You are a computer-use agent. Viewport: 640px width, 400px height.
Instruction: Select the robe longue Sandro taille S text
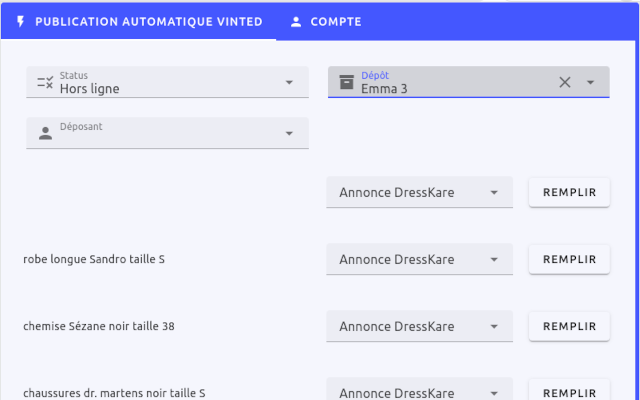click(x=94, y=259)
